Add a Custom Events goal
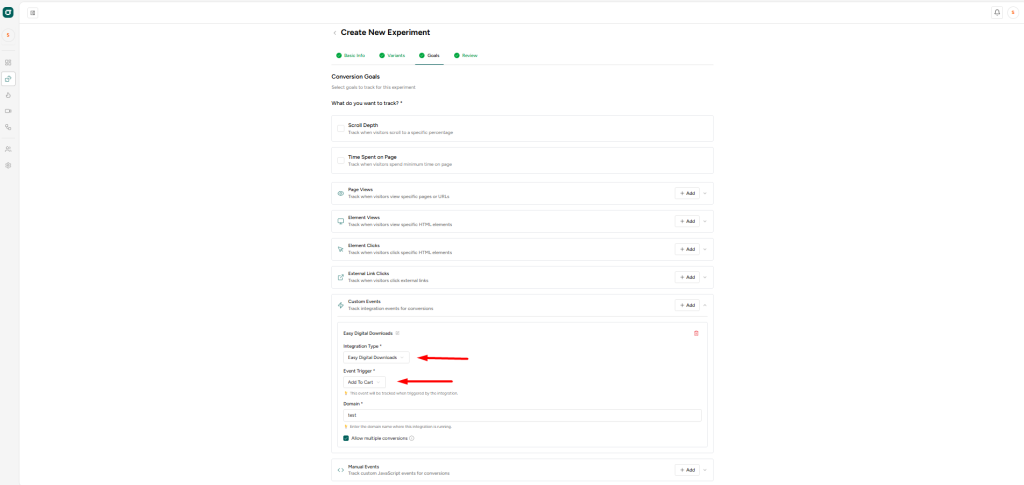 coord(687,305)
